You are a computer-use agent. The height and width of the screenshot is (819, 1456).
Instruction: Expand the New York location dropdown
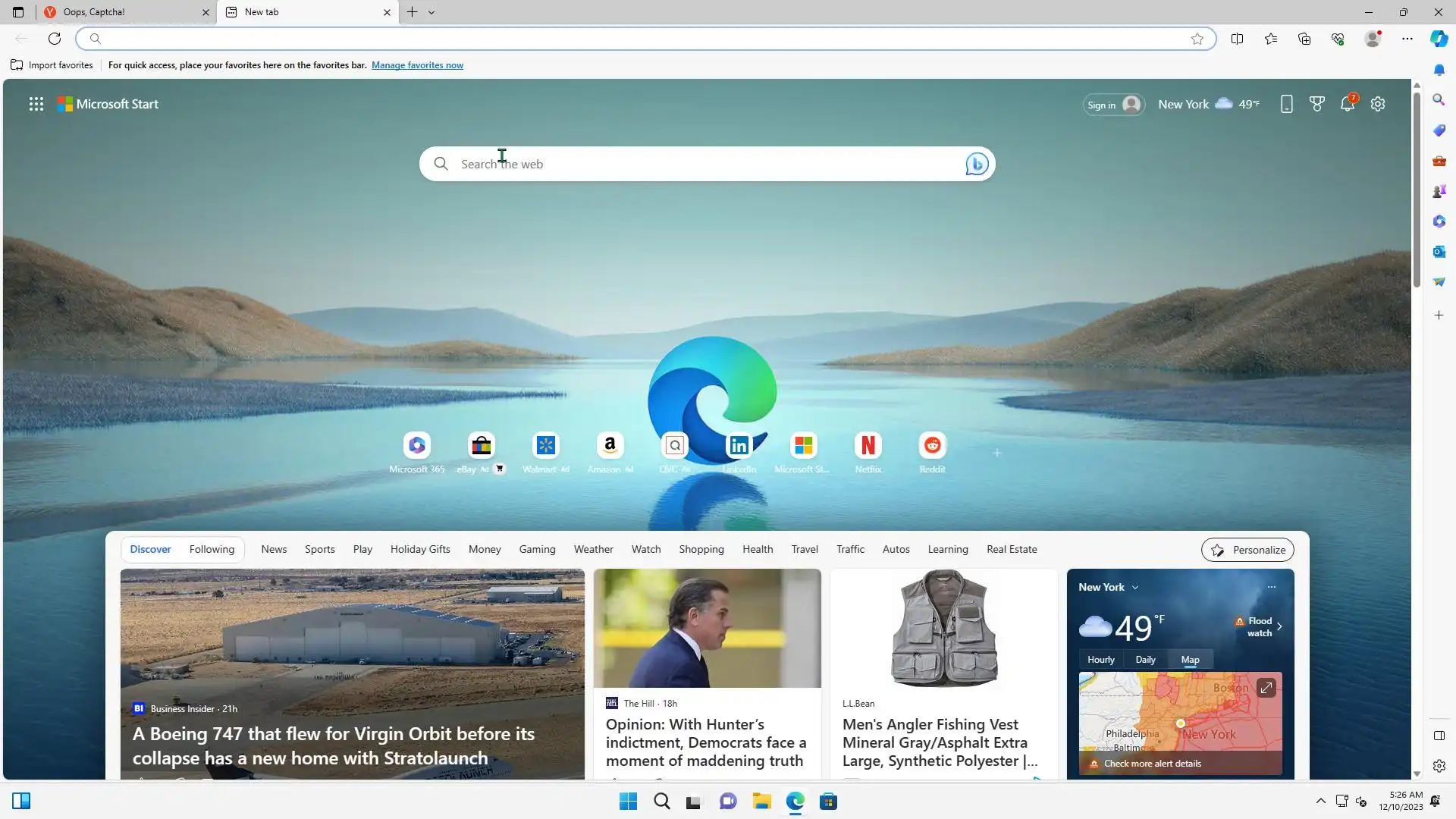tap(1135, 588)
